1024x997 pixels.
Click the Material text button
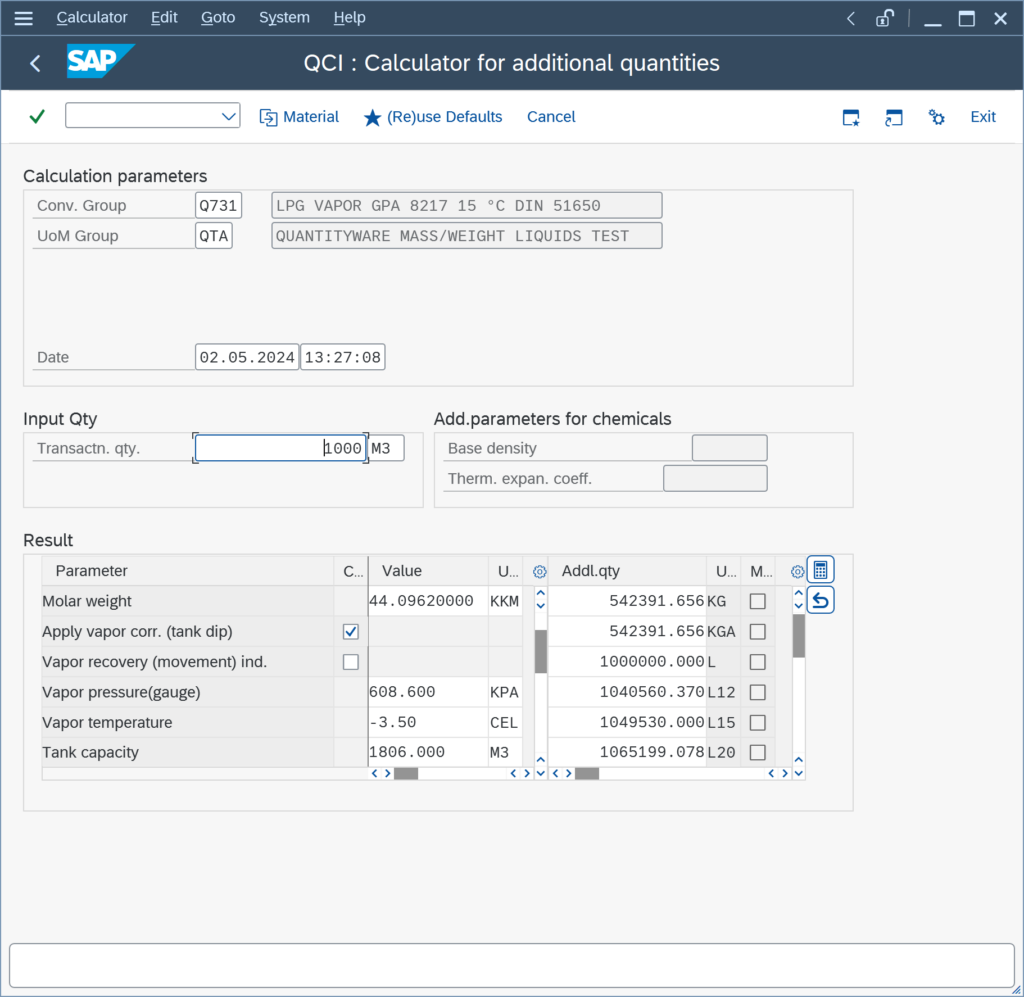coord(311,117)
